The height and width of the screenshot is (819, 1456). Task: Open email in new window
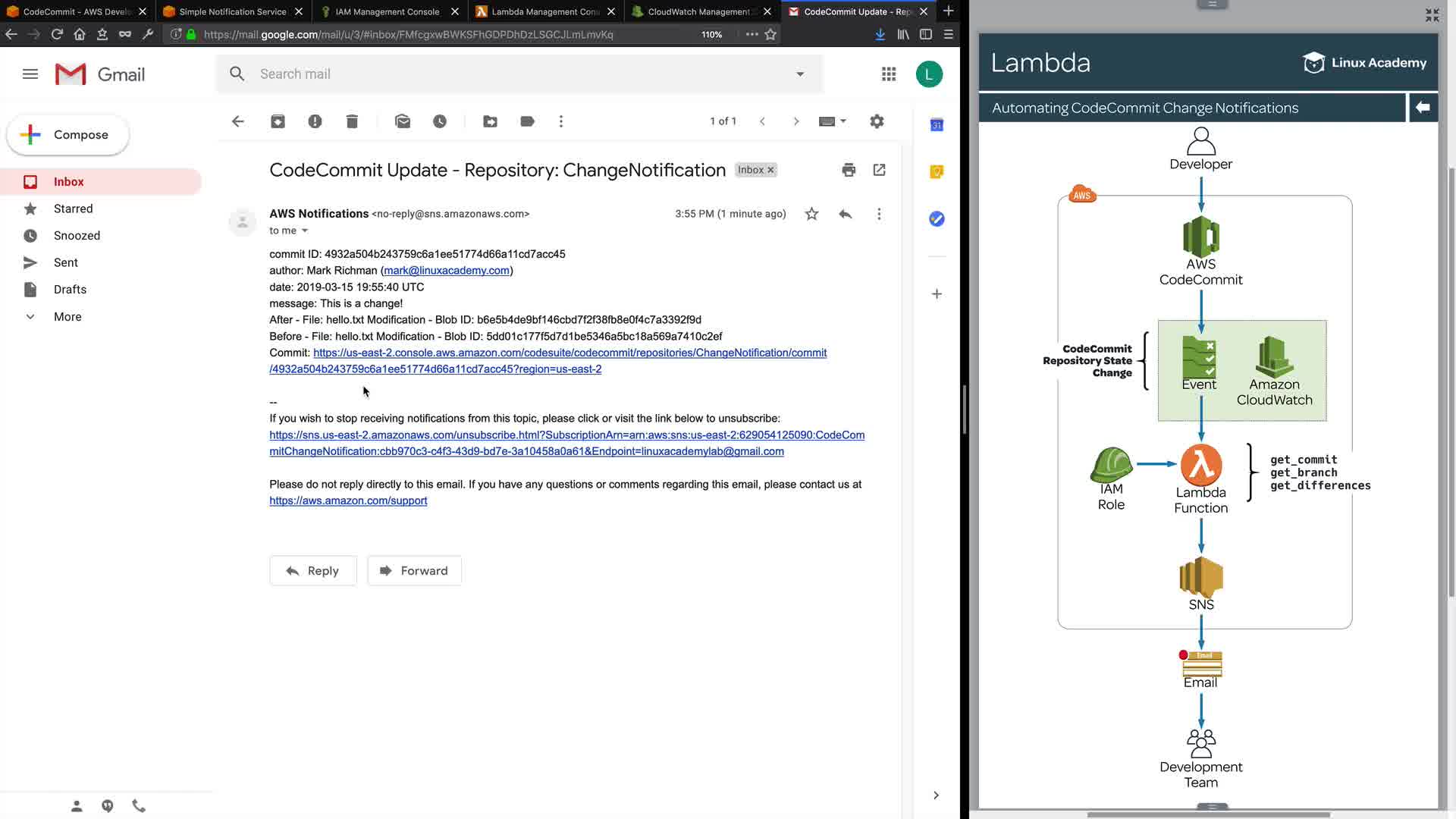879,170
